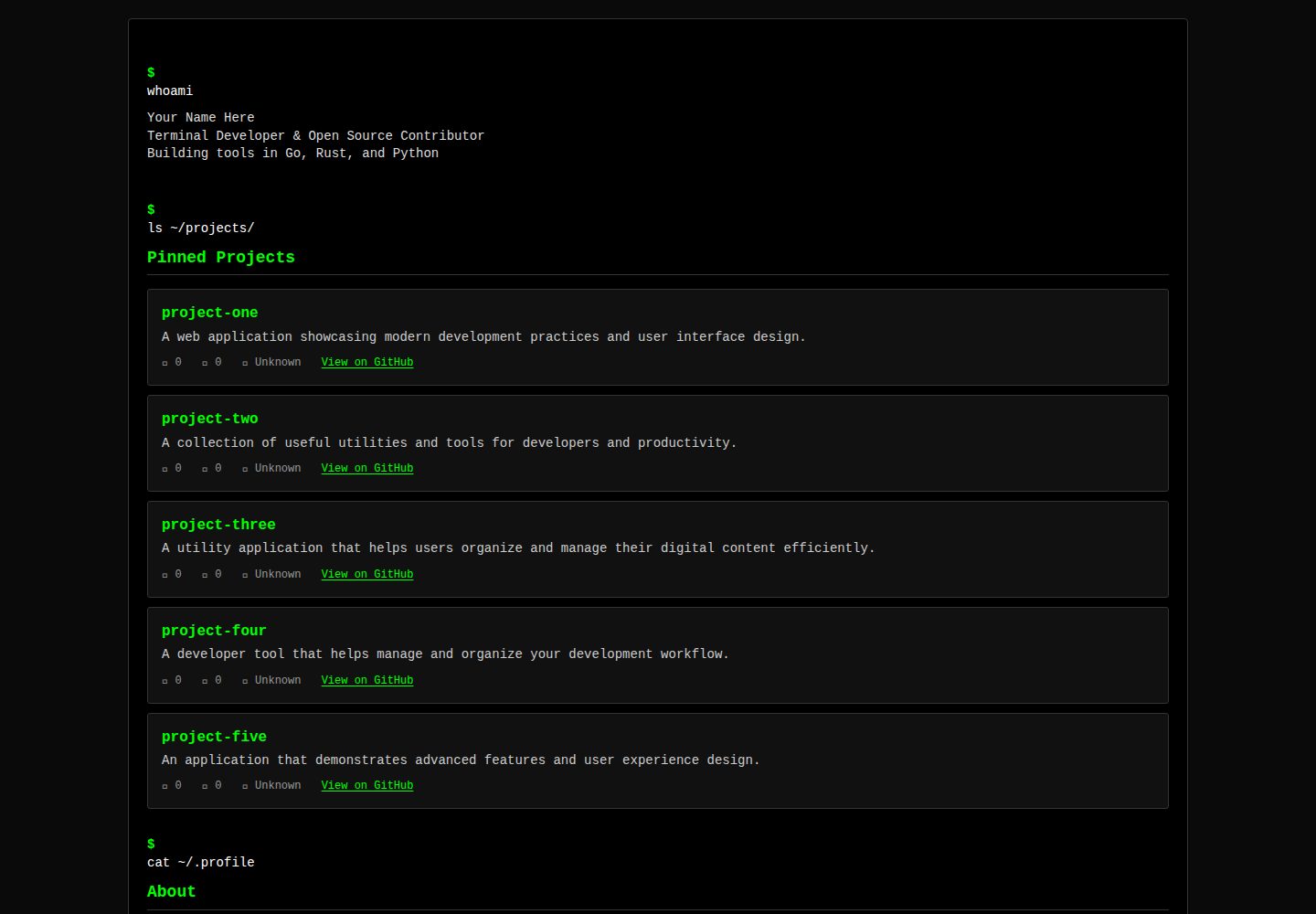Click description 'A utility application that helps users'

pos(518,548)
